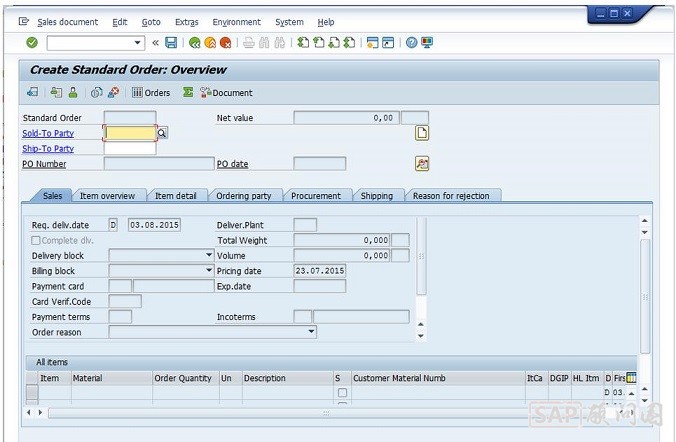Click the Display document flow icon
This screenshot has width=676, height=442.
[x=33, y=92]
